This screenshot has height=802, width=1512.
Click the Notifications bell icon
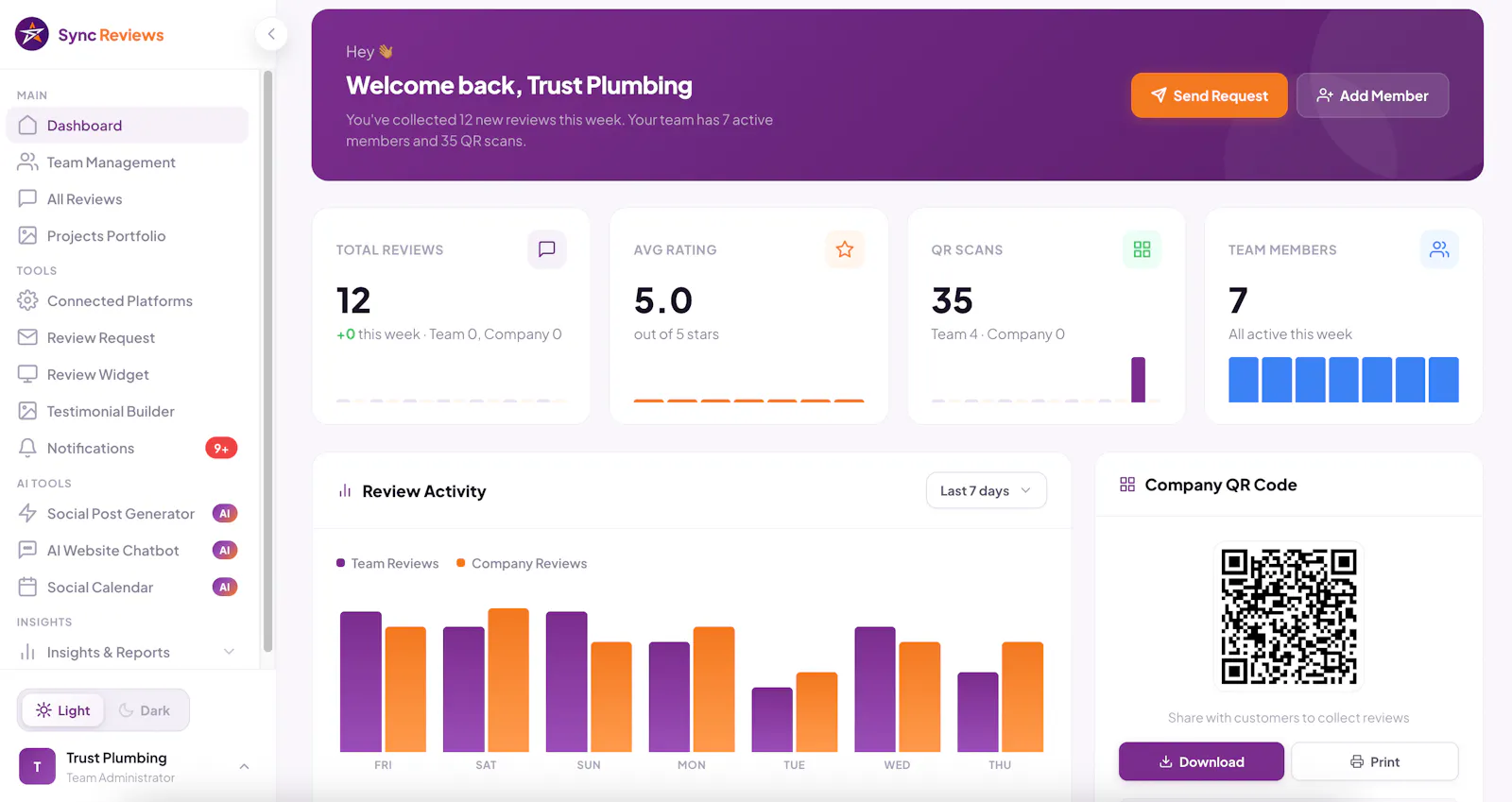point(27,448)
